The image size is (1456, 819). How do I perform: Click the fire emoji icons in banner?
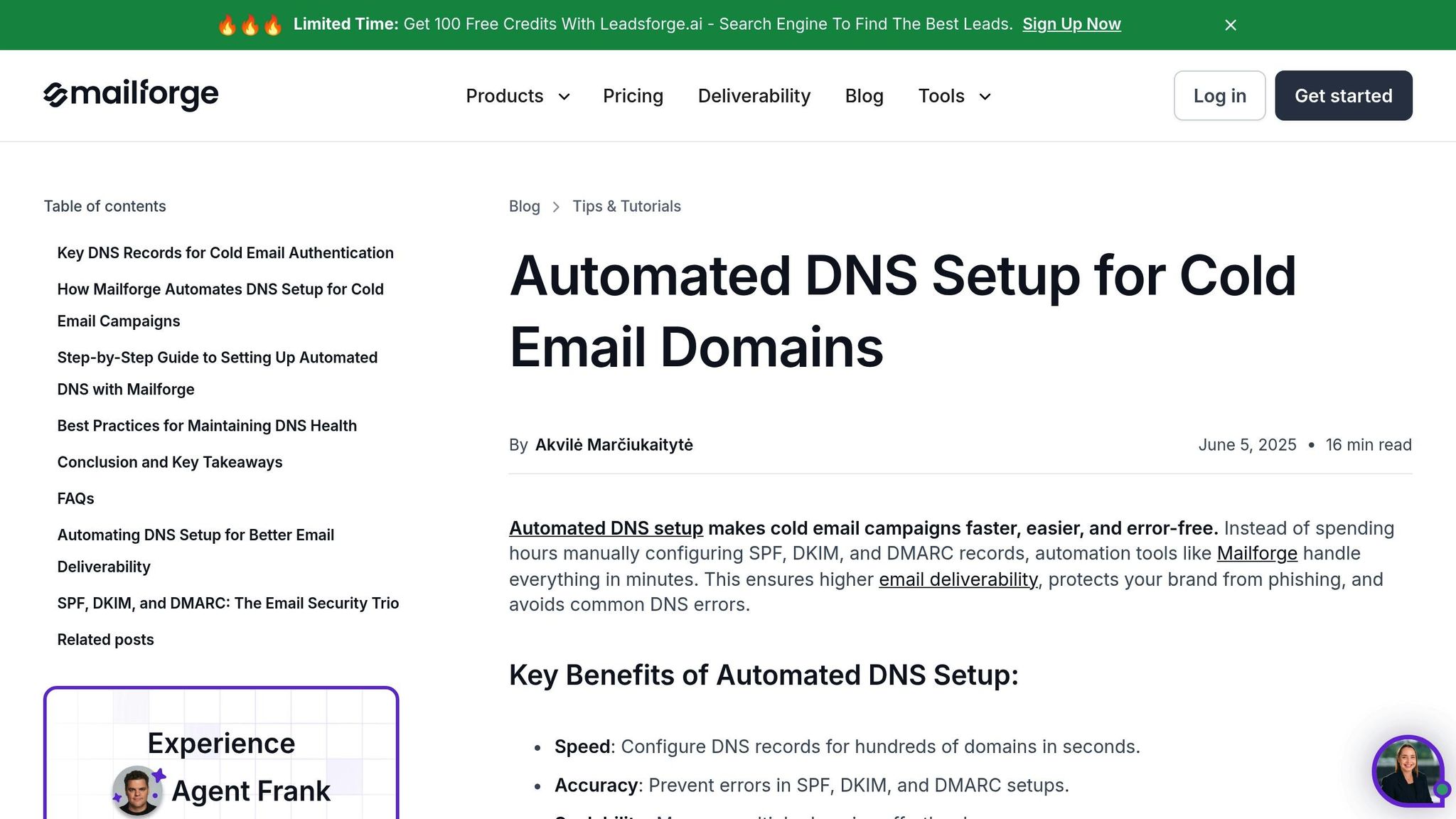click(250, 25)
